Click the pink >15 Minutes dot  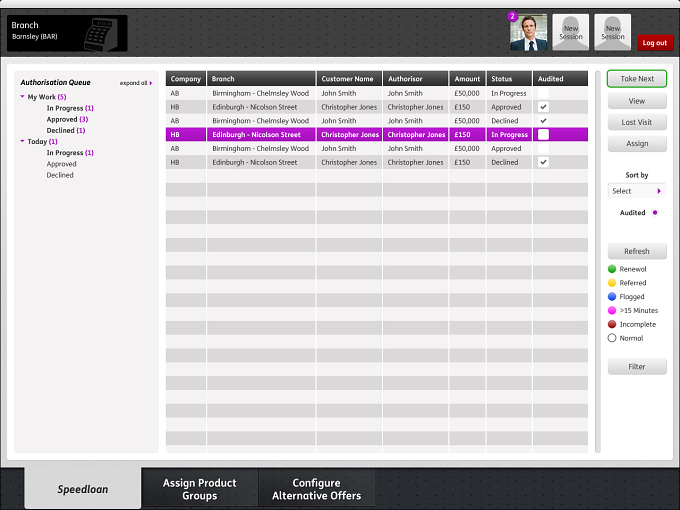point(612,311)
